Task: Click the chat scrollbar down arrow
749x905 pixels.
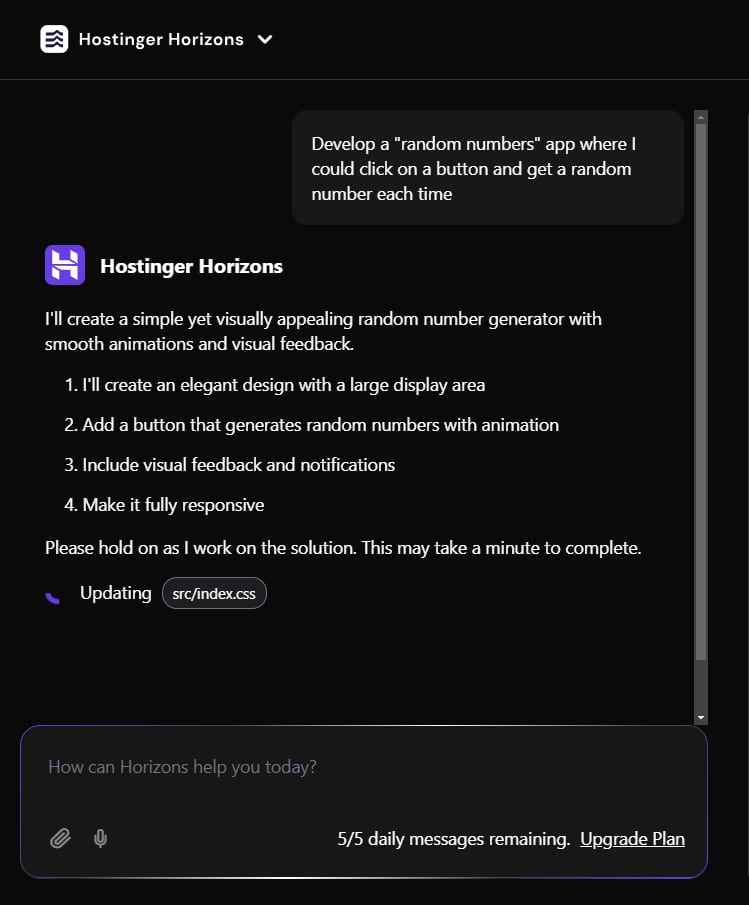Action: pos(700,717)
